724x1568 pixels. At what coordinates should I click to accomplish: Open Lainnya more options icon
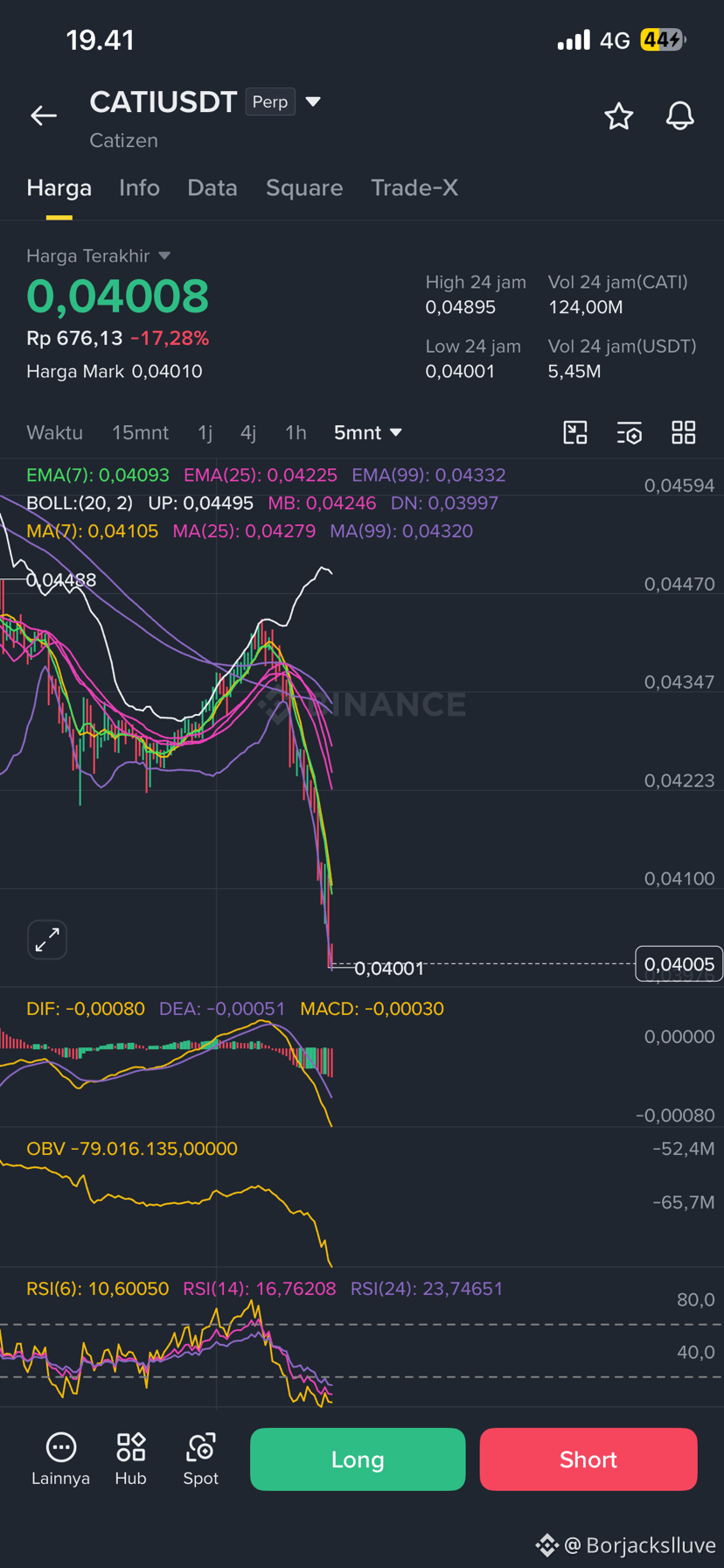point(60,1459)
